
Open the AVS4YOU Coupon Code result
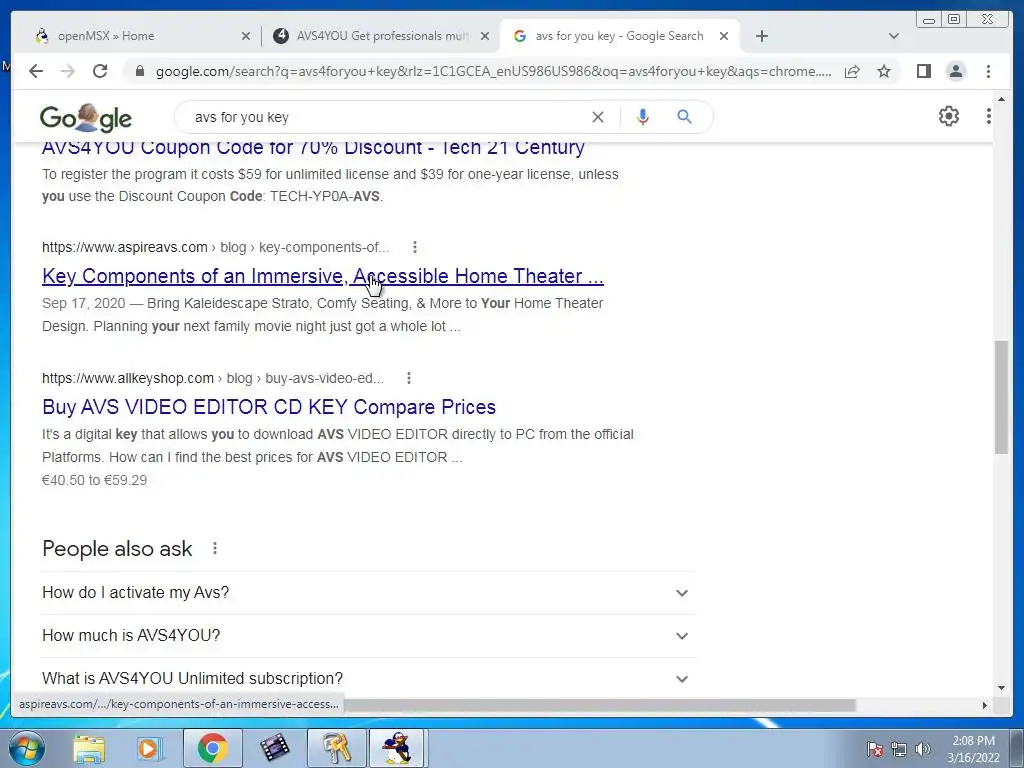point(313,149)
